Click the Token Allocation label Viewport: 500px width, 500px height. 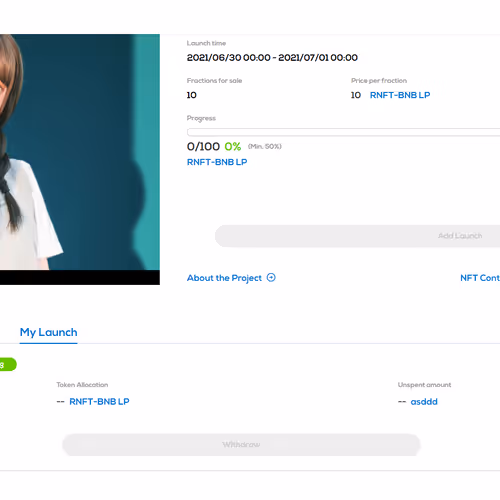pos(82,385)
